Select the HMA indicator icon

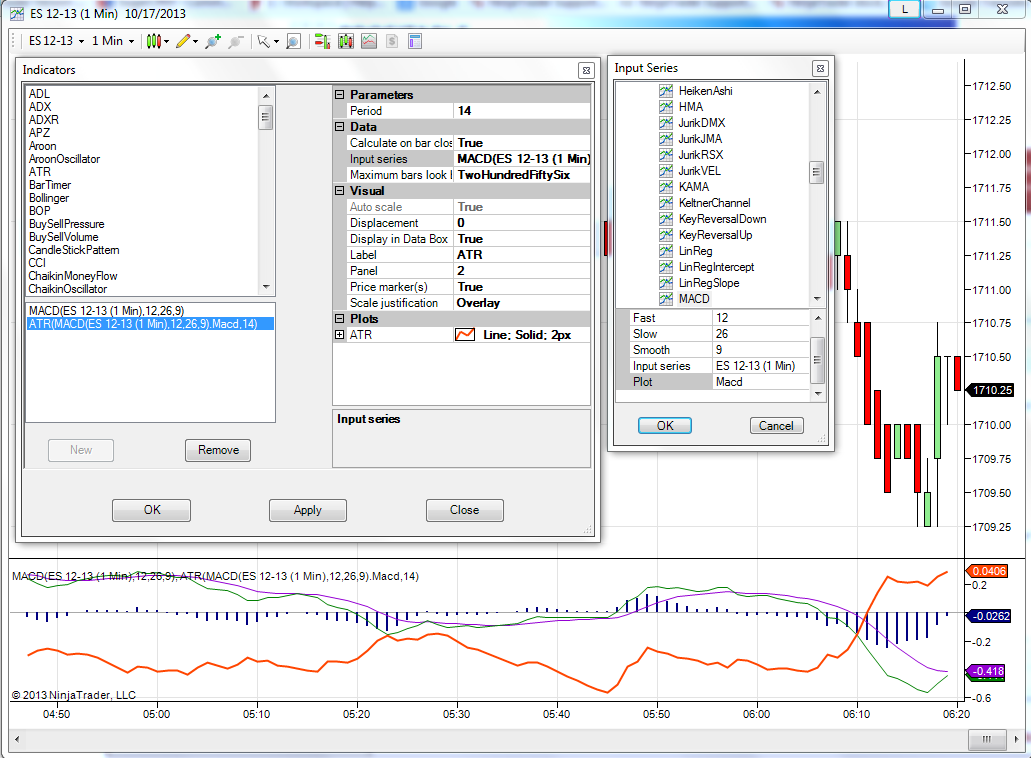coord(666,107)
